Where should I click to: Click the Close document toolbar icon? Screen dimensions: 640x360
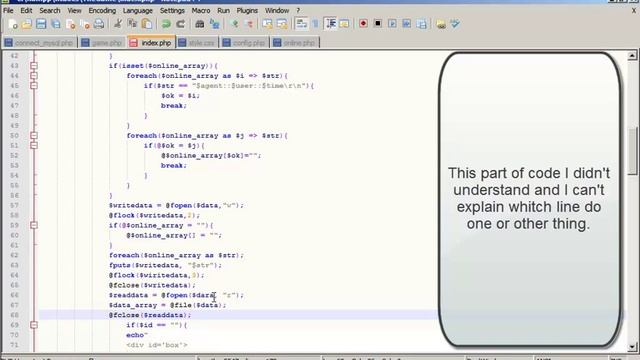click(70, 24)
